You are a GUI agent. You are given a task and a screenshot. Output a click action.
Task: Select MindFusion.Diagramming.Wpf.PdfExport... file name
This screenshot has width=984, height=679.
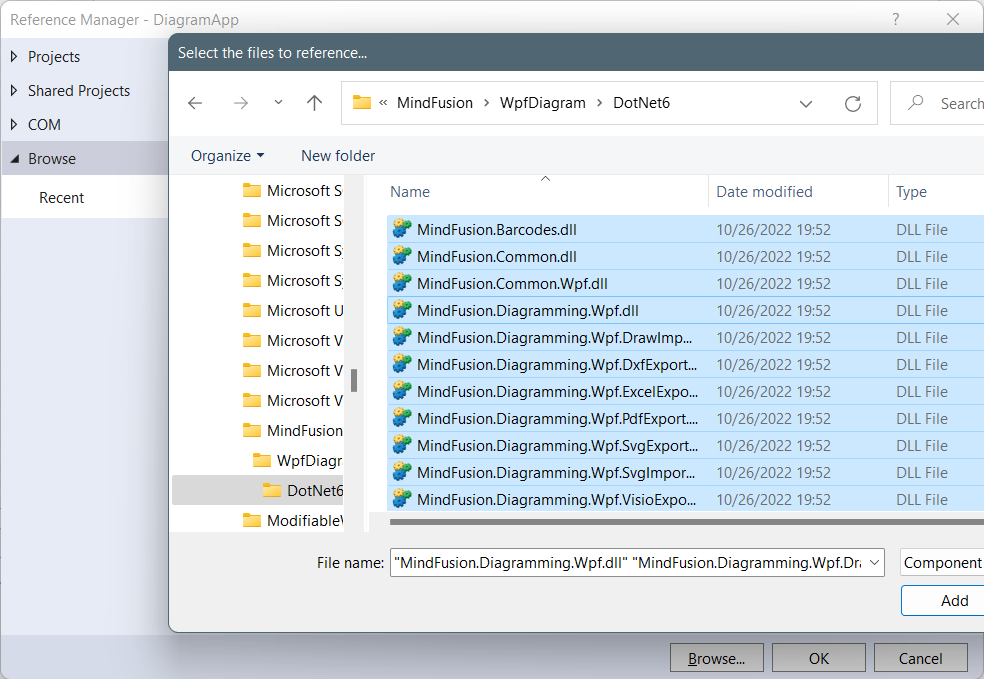[557, 419]
